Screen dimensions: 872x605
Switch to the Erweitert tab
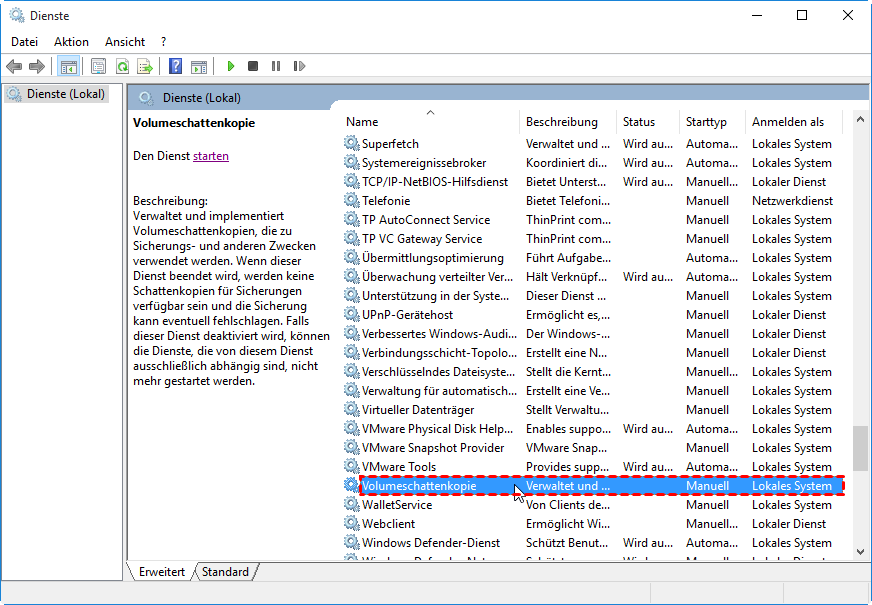162,572
